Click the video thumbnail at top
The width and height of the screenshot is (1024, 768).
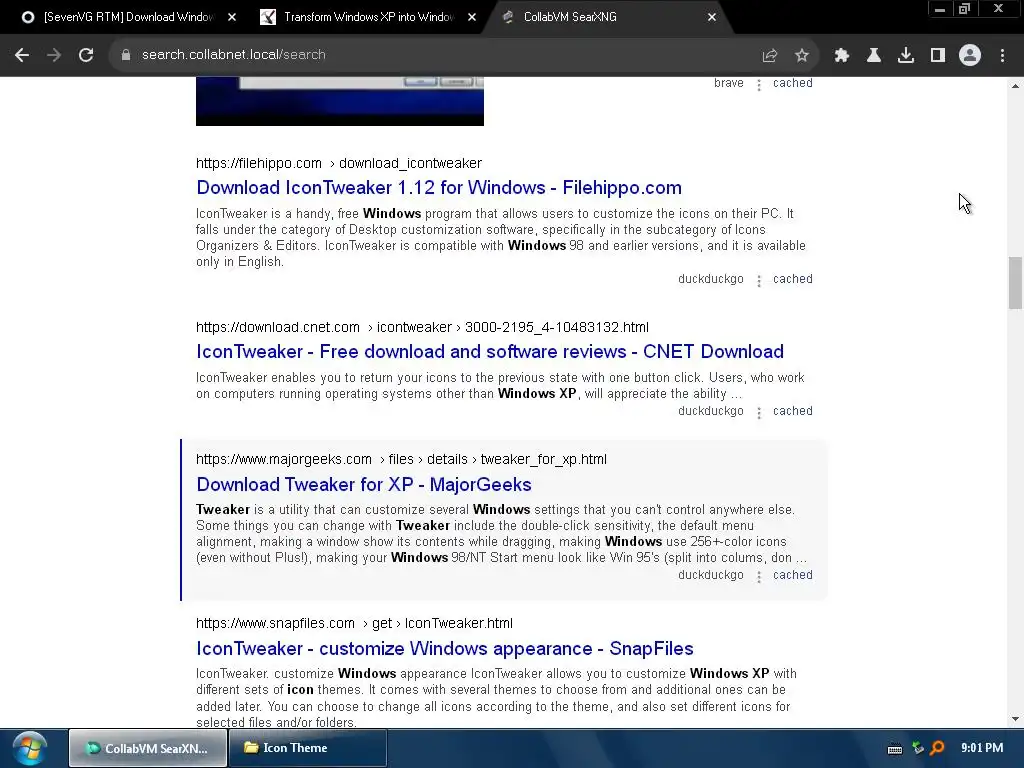click(x=340, y=101)
